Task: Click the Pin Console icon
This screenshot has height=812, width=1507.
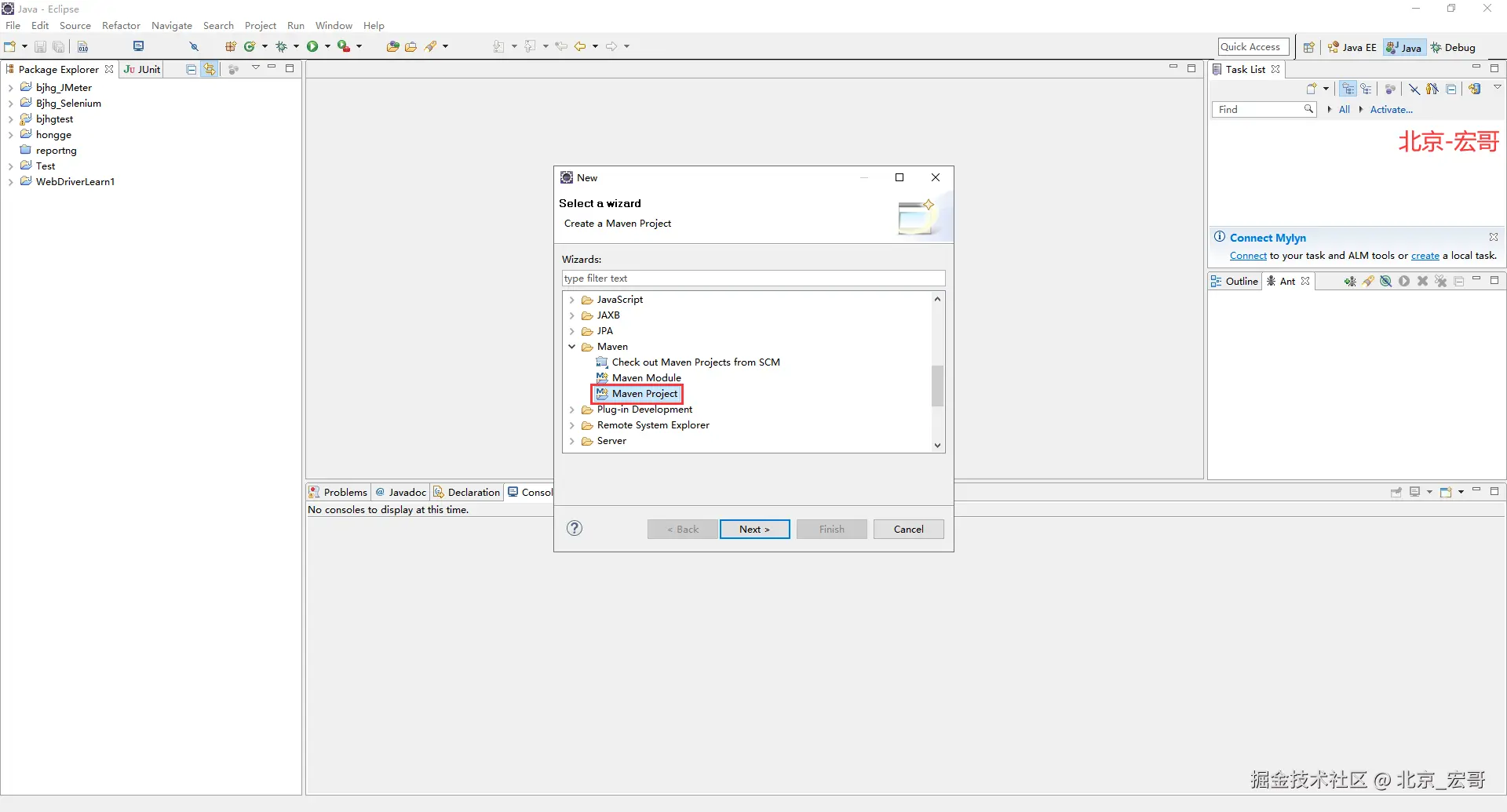Action: (x=1396, y=492)
